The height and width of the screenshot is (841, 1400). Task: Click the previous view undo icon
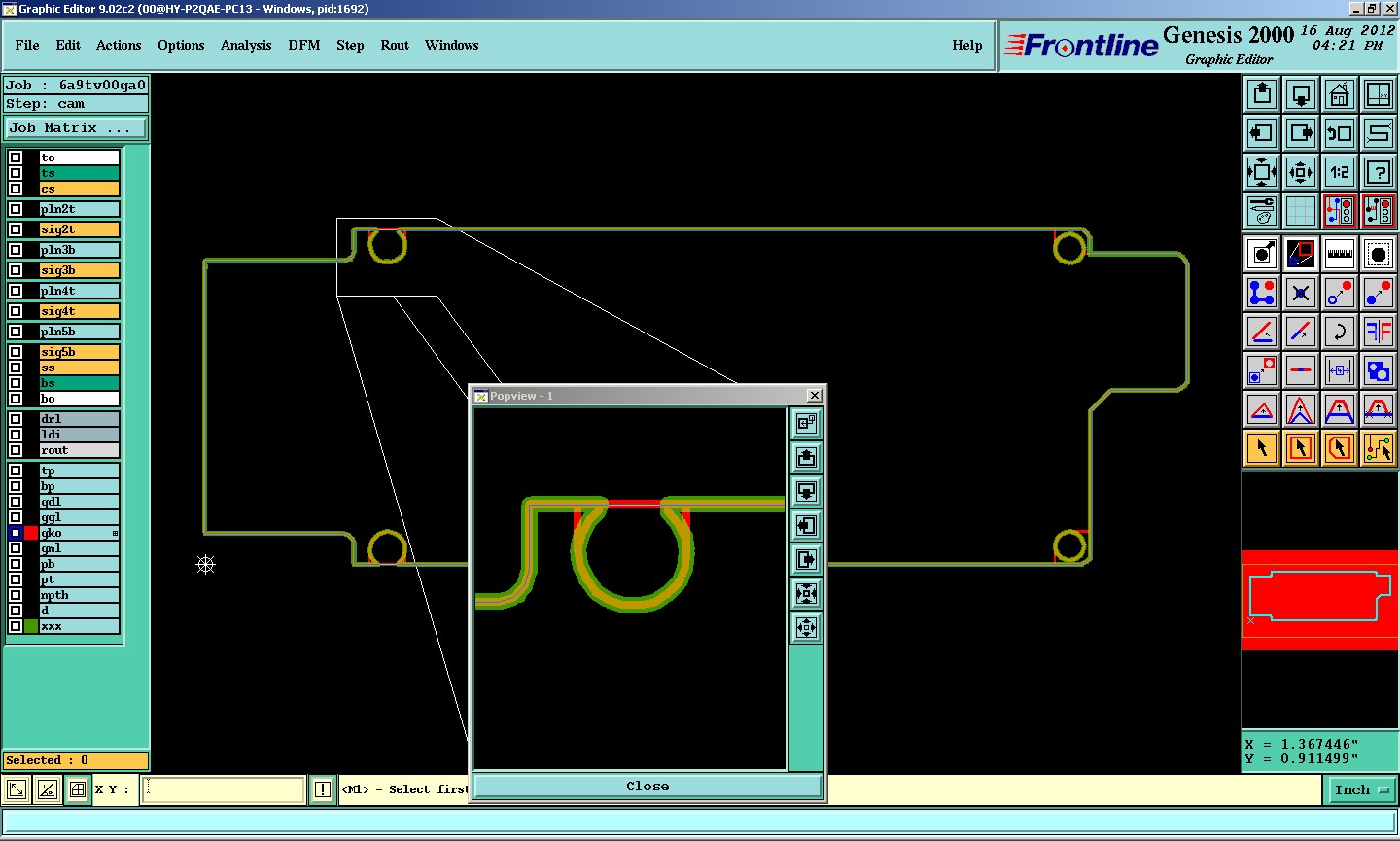pos(1340,133)
